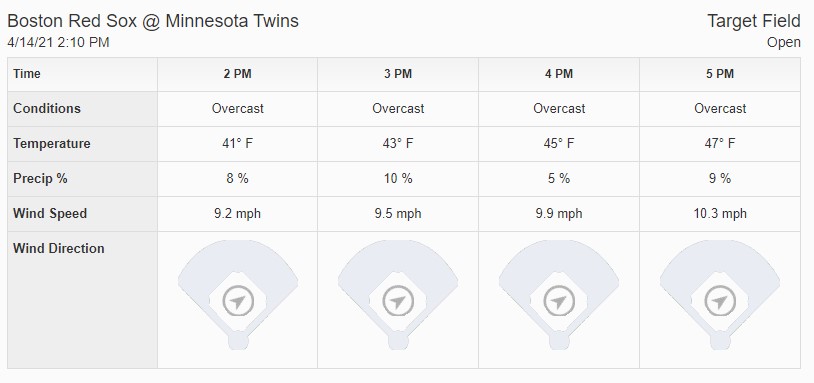This screenshot has width=814, height=383.
Task: Click the Wind Direction row label
Action: point(59,248)
